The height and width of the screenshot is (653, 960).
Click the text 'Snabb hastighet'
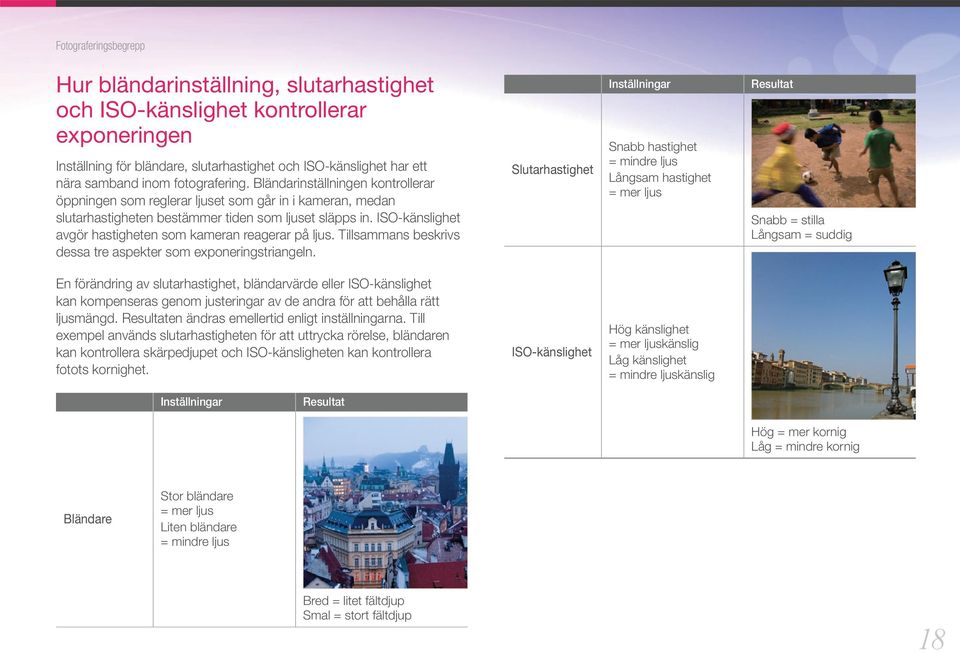(653, 146)
